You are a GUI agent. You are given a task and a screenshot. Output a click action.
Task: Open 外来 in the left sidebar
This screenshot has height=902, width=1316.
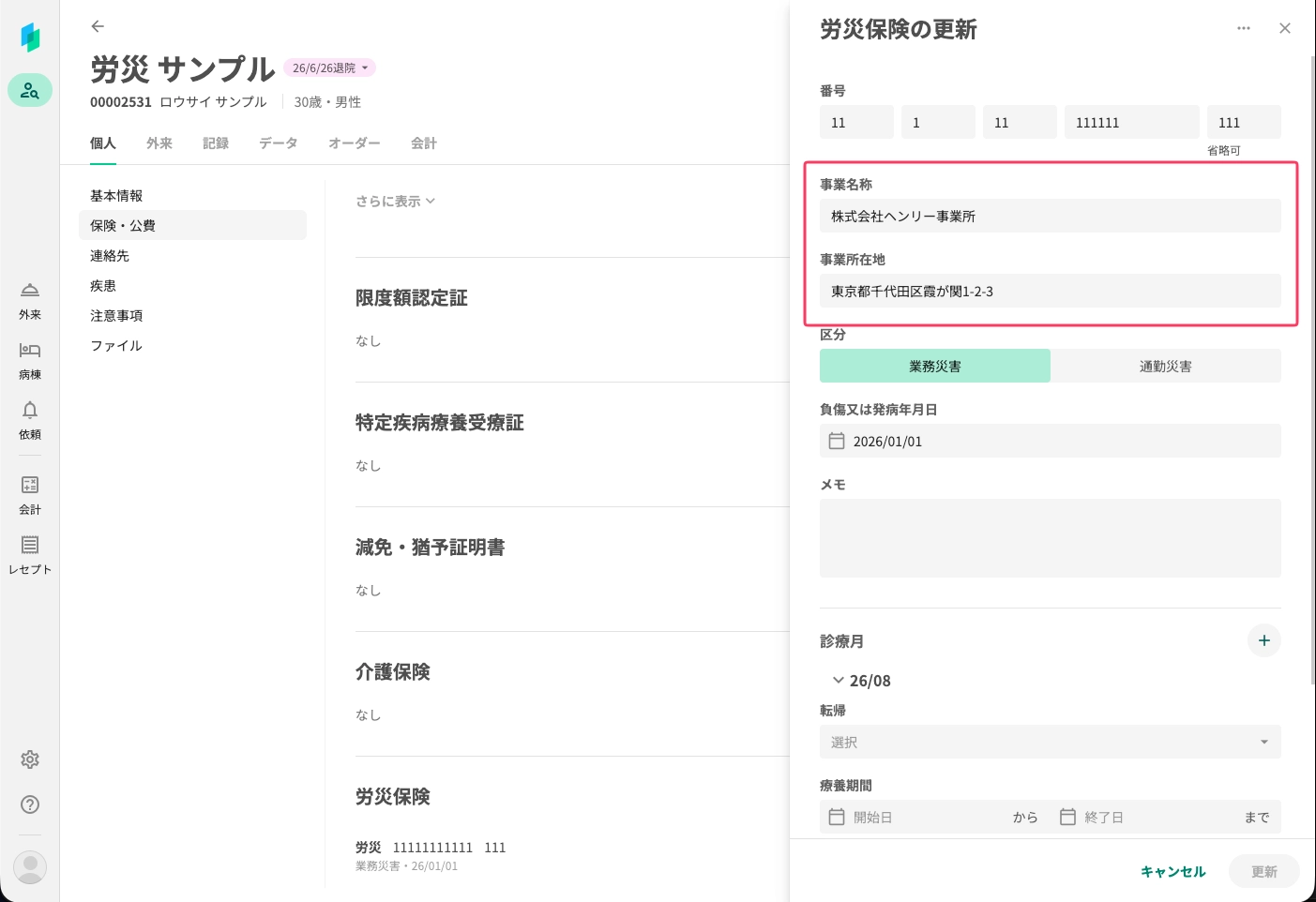pos(30,301)
